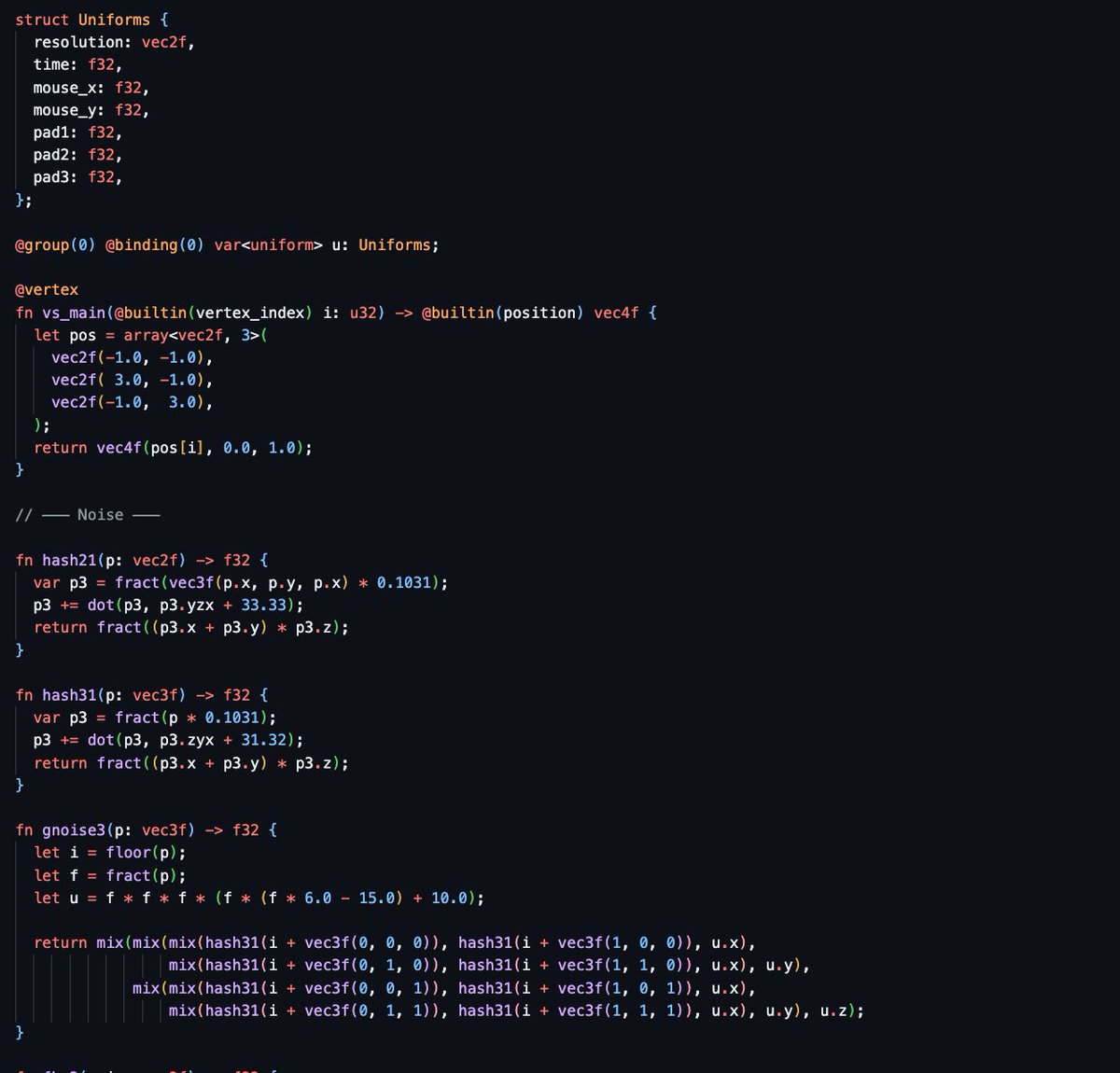
Task: Click the mix line with 'vec3f(0, 0, 1)'
Action: (x=443, y=988)
